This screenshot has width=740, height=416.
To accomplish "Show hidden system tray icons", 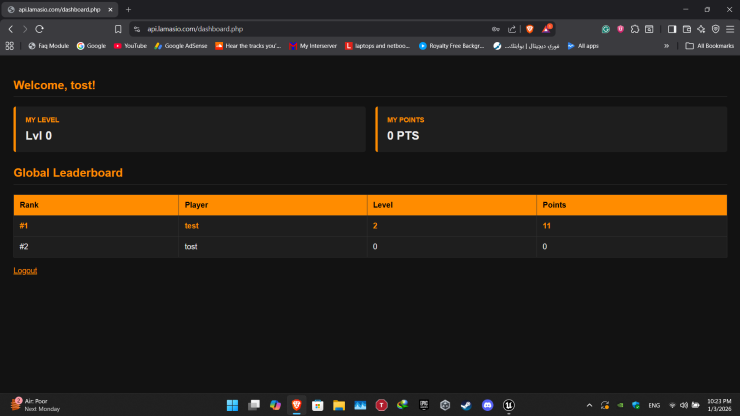I will tap(589, 405).
